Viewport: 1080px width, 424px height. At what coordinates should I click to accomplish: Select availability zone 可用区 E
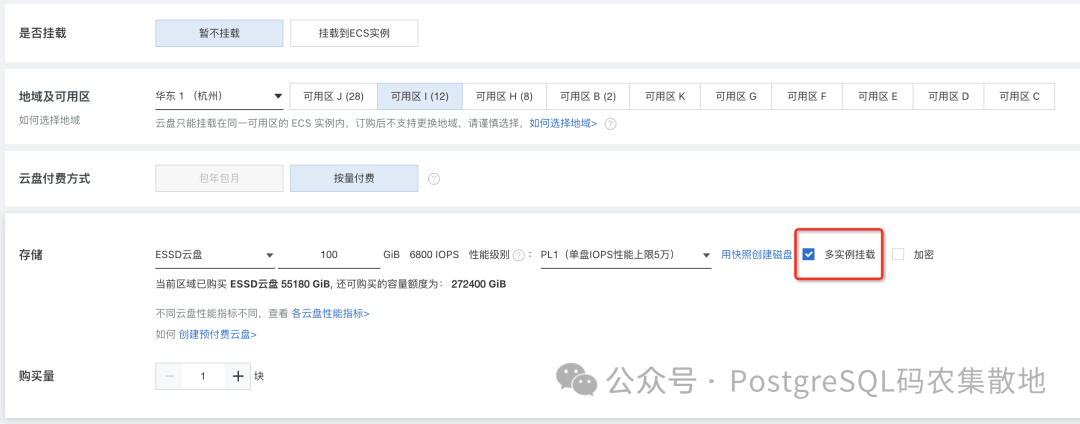878,96
